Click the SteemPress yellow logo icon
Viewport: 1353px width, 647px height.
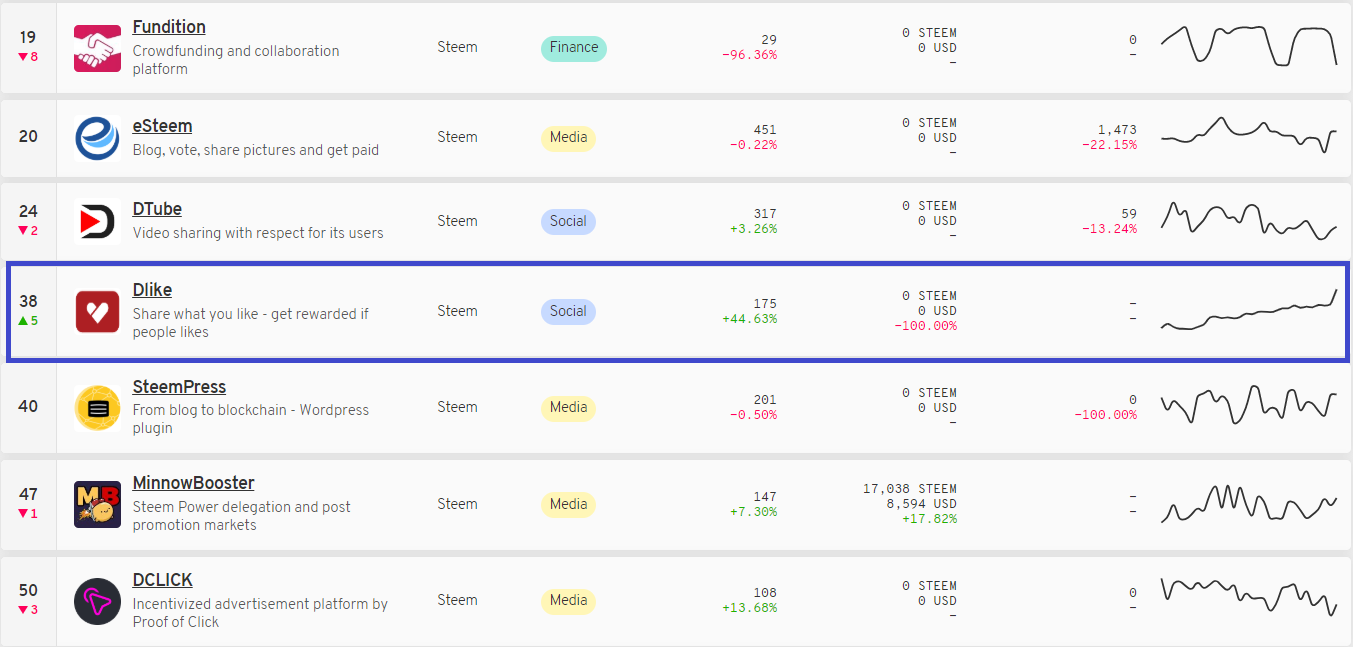coord(97,408)
